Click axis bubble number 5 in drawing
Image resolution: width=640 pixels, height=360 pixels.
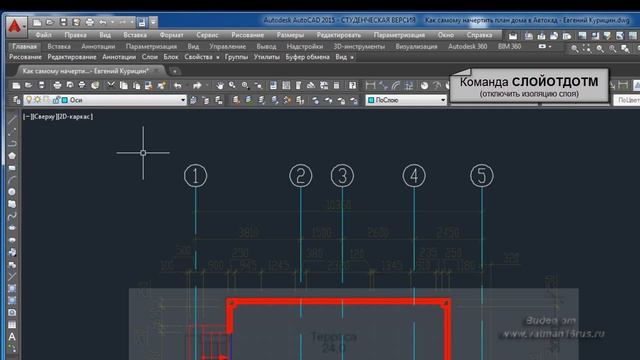(x=482, y=176)
